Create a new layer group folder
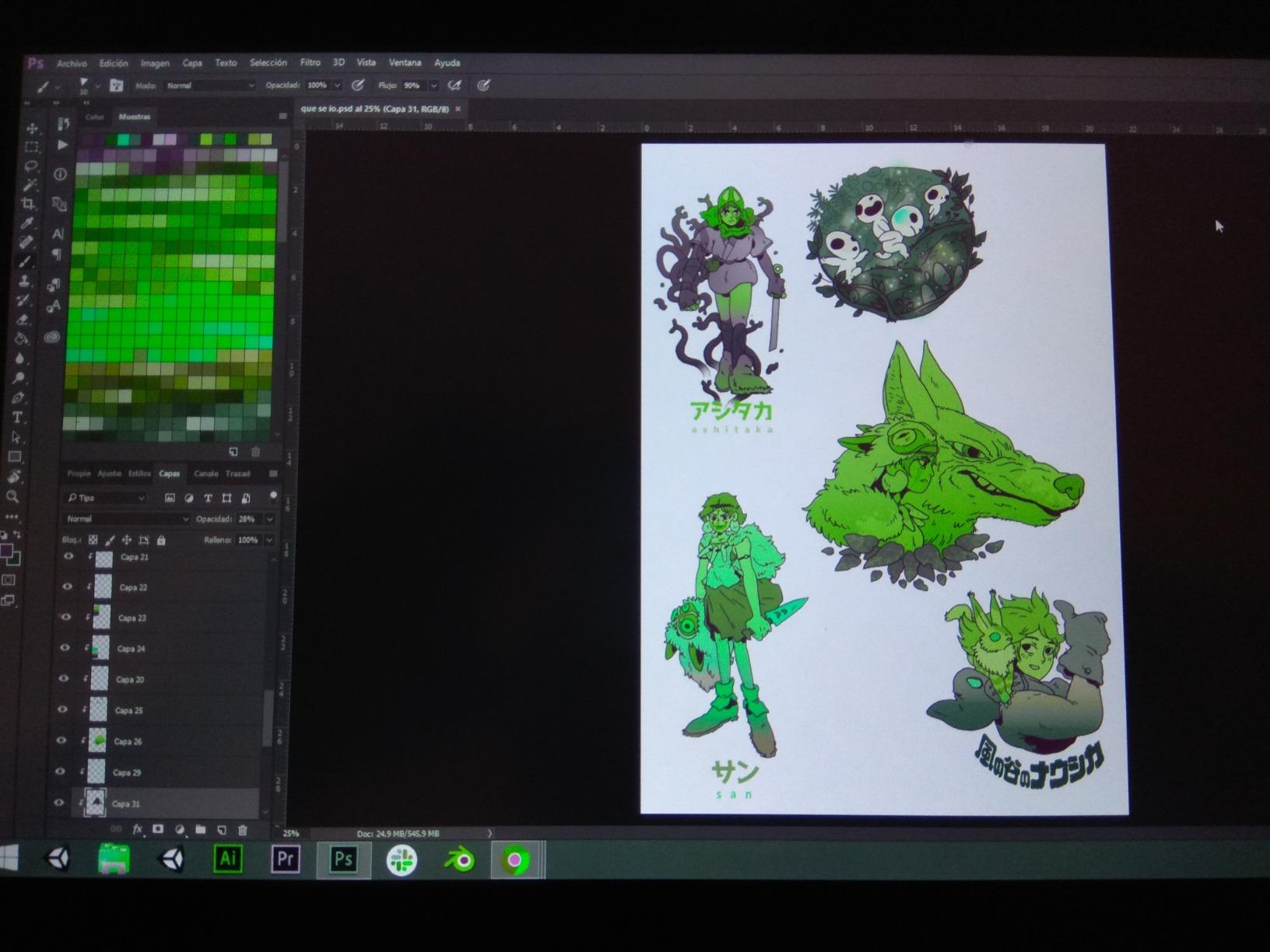The image size is (1270, 952). click(x=200, y=830)
